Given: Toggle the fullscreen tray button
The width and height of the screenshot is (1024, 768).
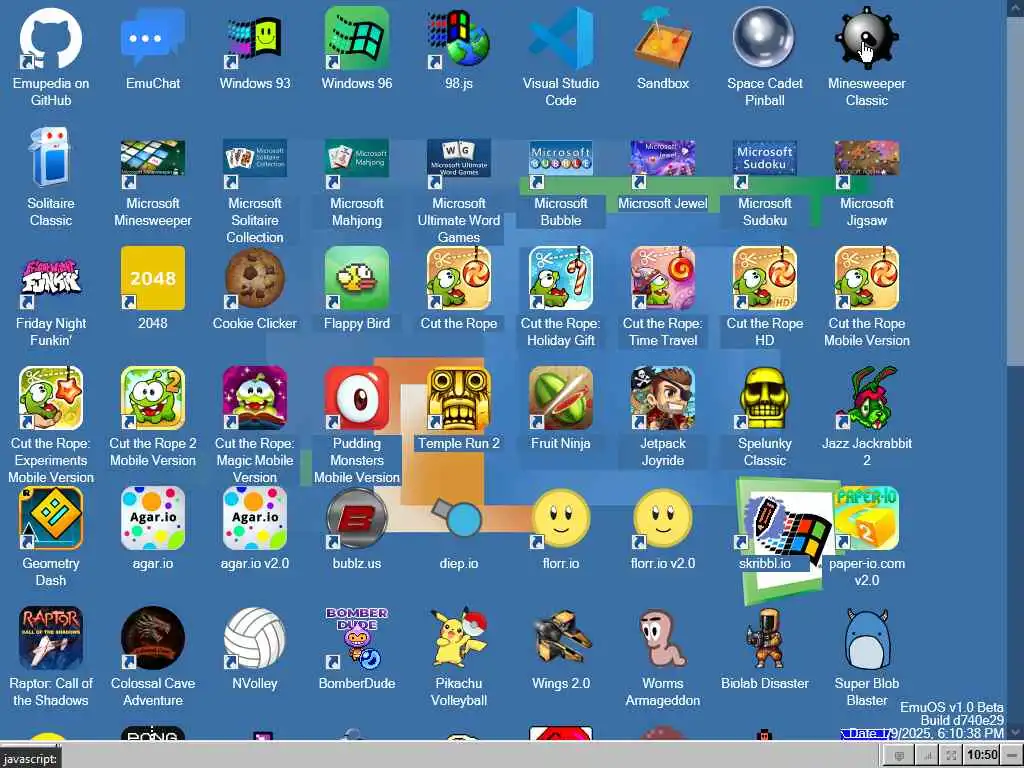Looking at the screenshot, I should 951,756.
